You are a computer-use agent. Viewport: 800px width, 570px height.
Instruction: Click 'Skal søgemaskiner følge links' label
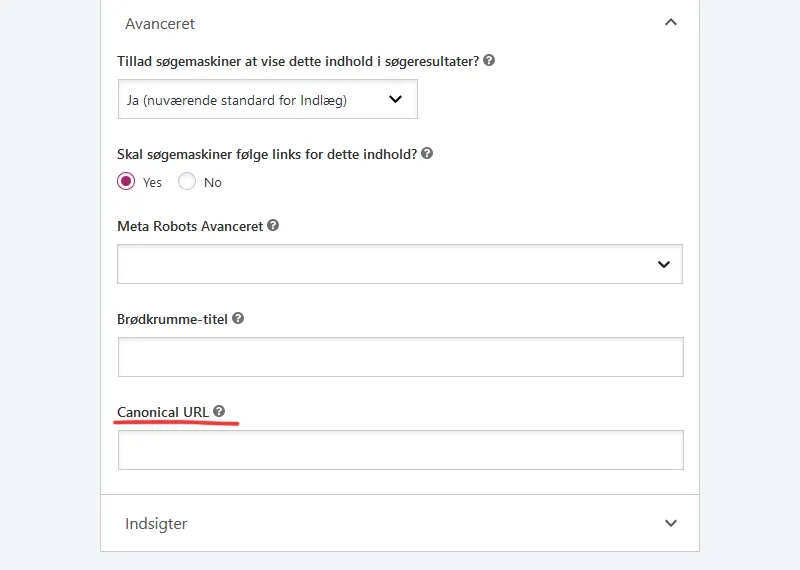(267, 154)
